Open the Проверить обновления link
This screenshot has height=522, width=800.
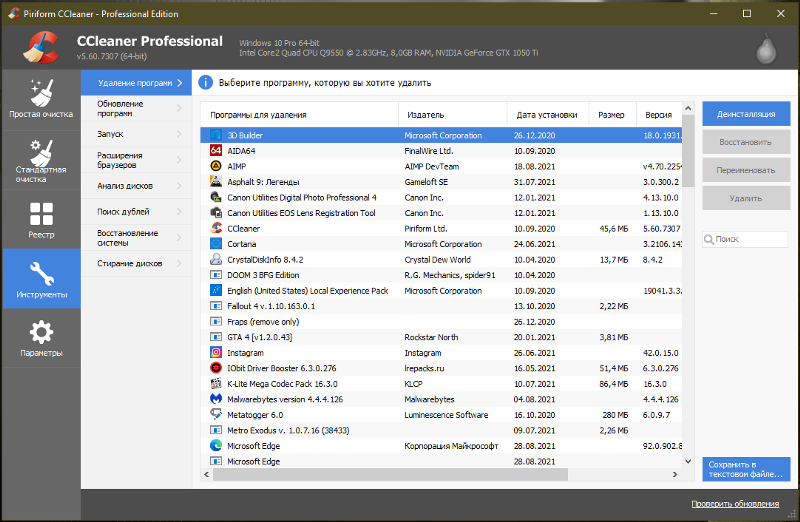(735, 504)
